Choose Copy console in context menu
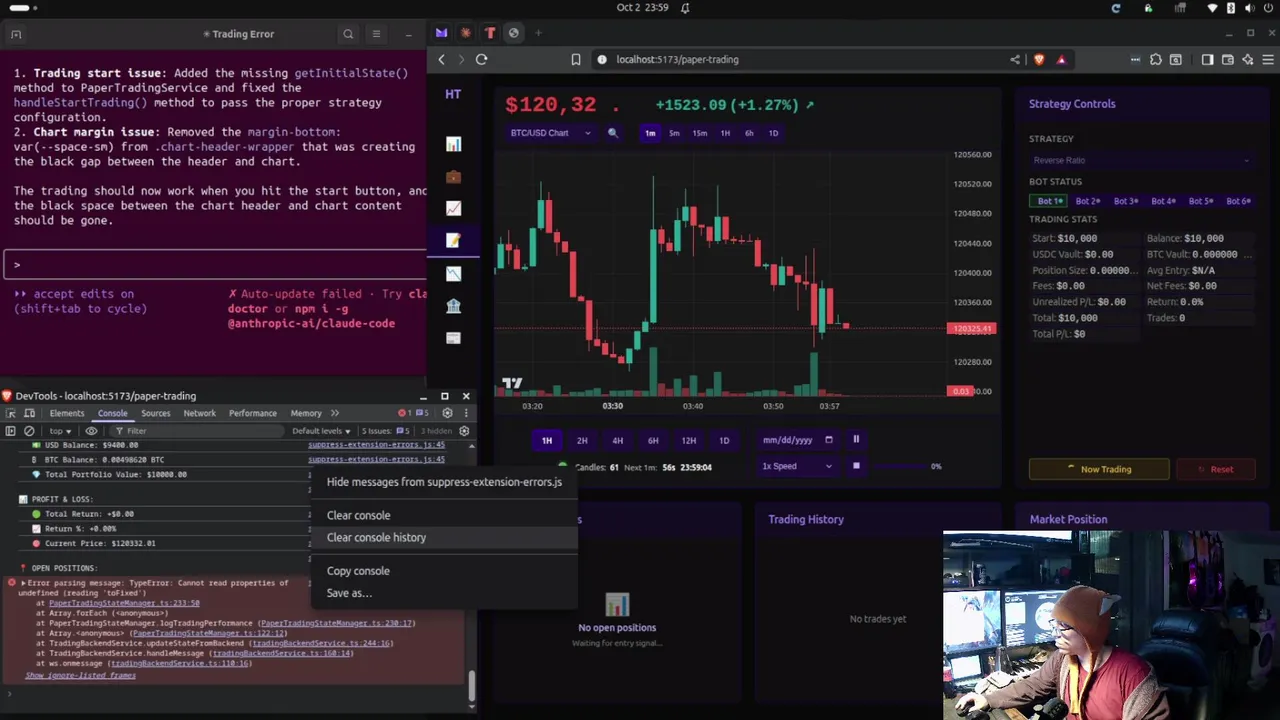Viewport: 1280px width, 720px height. pos(445,571)
